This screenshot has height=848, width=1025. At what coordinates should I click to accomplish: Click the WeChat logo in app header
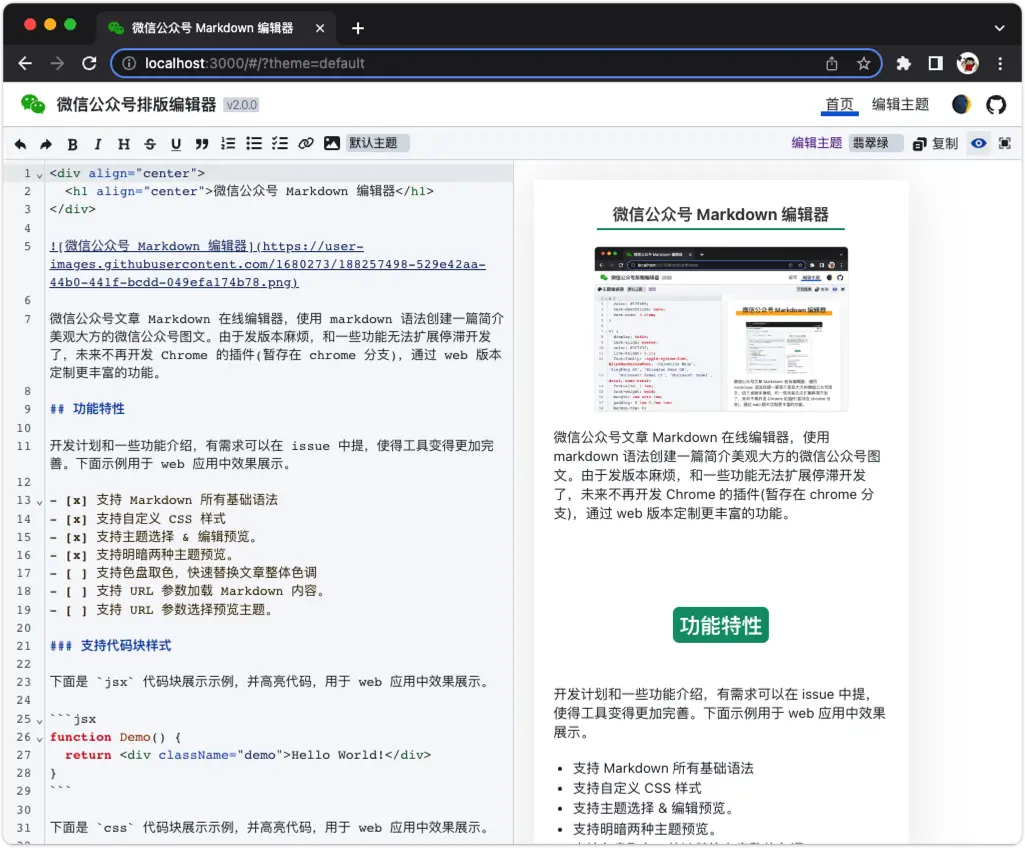33,104
